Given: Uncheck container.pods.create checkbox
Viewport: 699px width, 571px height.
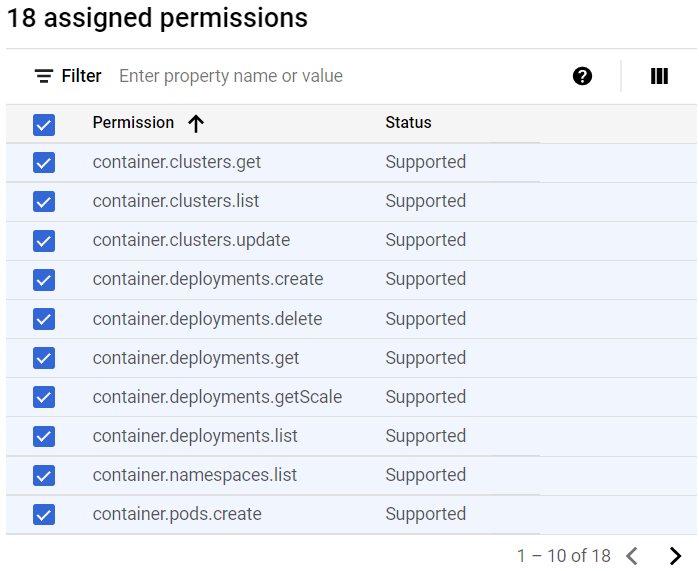Looking at the screenshot, I should 44,515.
